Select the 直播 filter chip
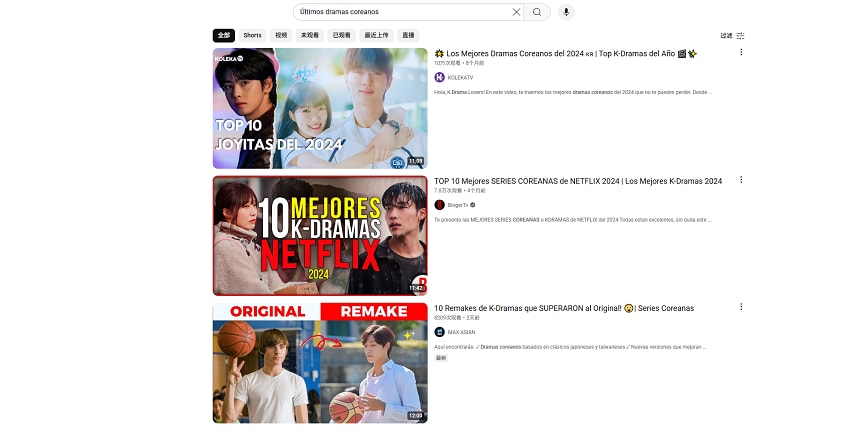The image size is (850, 432). coord(408,35)
